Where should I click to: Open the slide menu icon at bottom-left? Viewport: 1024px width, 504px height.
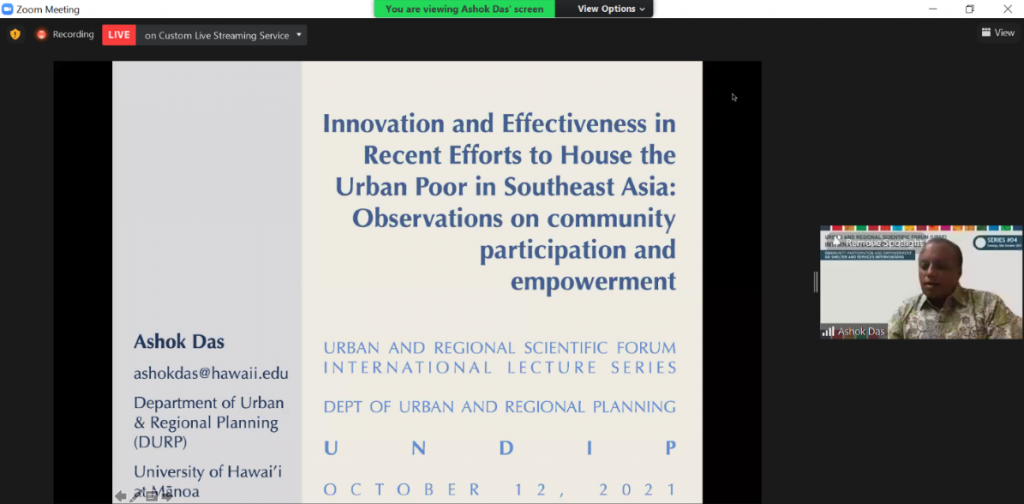click(151, 496)
